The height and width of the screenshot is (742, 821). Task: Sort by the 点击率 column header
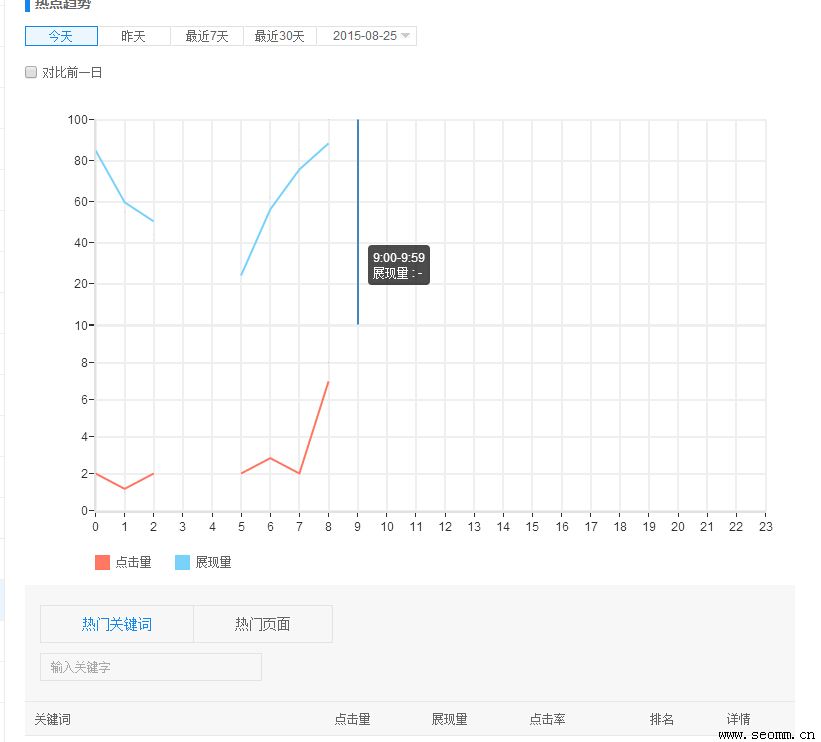point(547,719)
